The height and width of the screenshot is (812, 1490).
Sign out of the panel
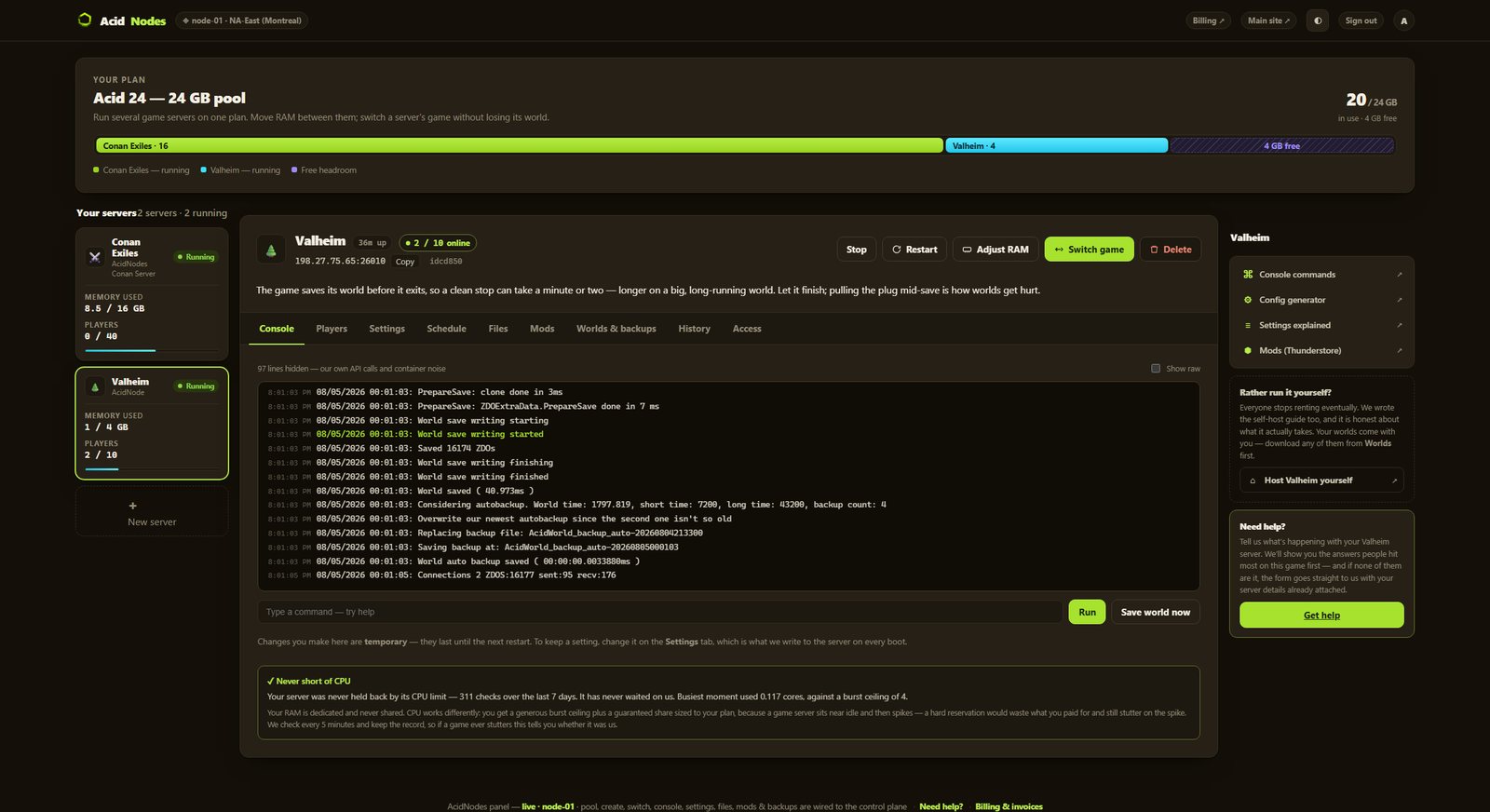pyautogui.click(x=1361, y=20)
